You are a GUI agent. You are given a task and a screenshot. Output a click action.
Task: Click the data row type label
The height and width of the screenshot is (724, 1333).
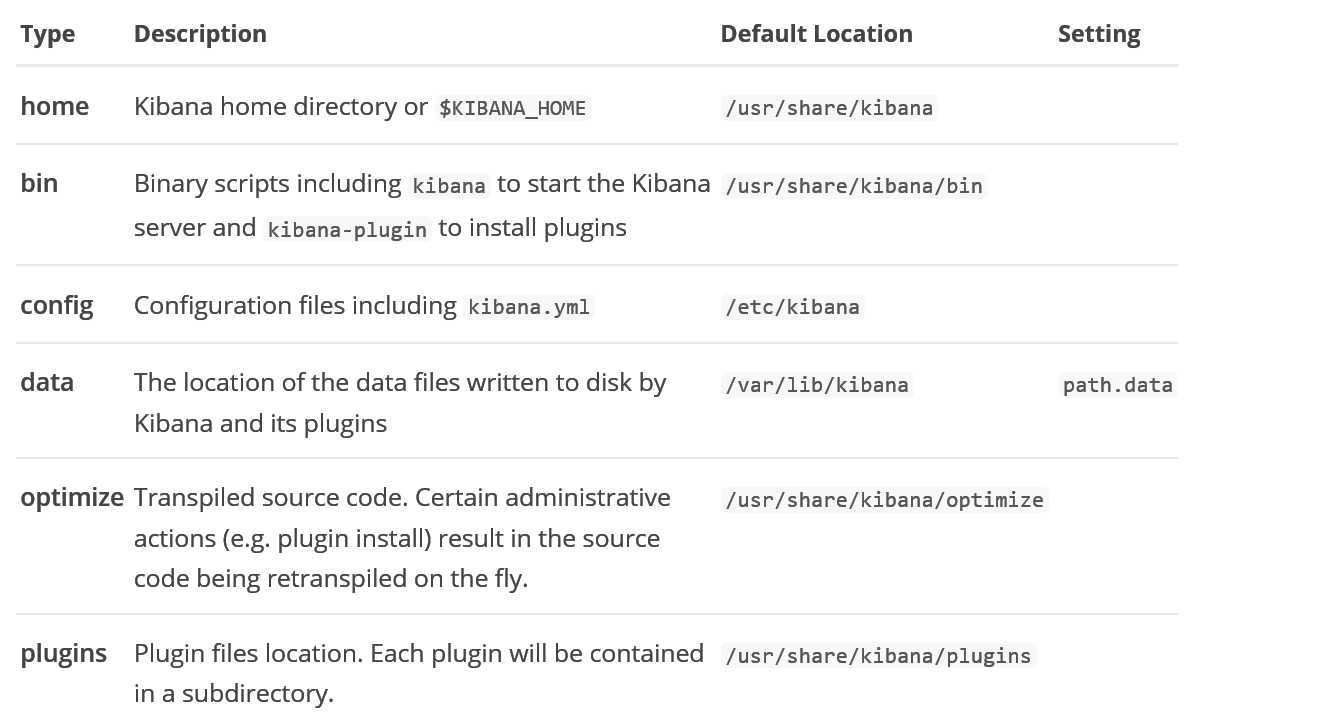(x=47, y=382)
